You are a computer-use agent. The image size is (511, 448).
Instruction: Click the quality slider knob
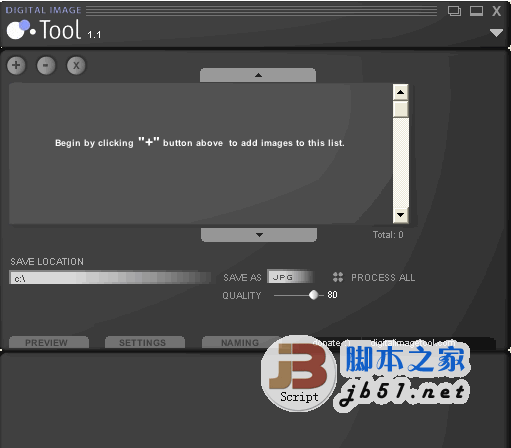tap(313, 295)
